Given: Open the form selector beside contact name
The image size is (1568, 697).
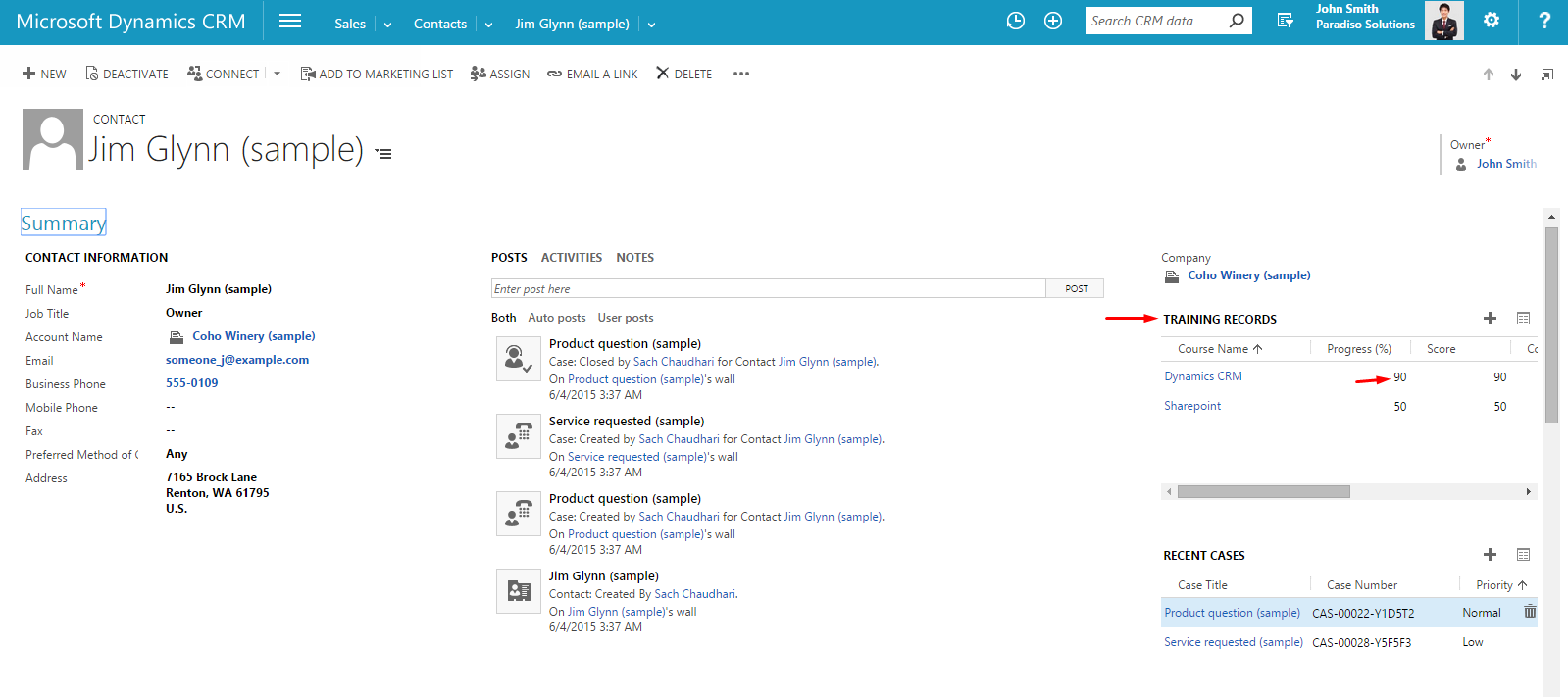Looking at the screenshot, I should (383, 154).
